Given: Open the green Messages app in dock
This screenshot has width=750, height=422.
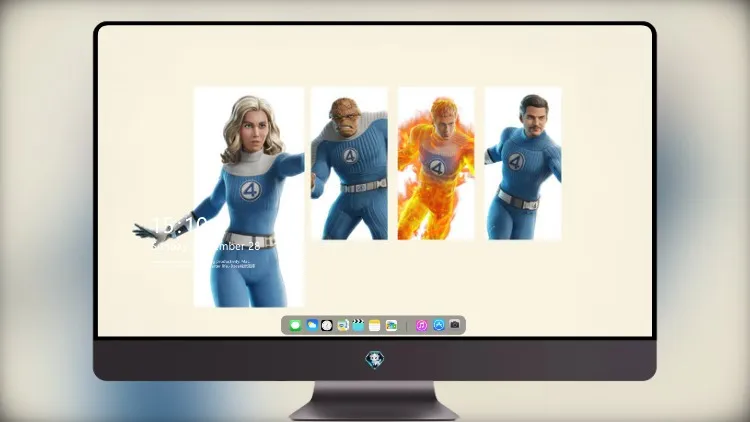Looking at the screenshot, I should [295, 325].
